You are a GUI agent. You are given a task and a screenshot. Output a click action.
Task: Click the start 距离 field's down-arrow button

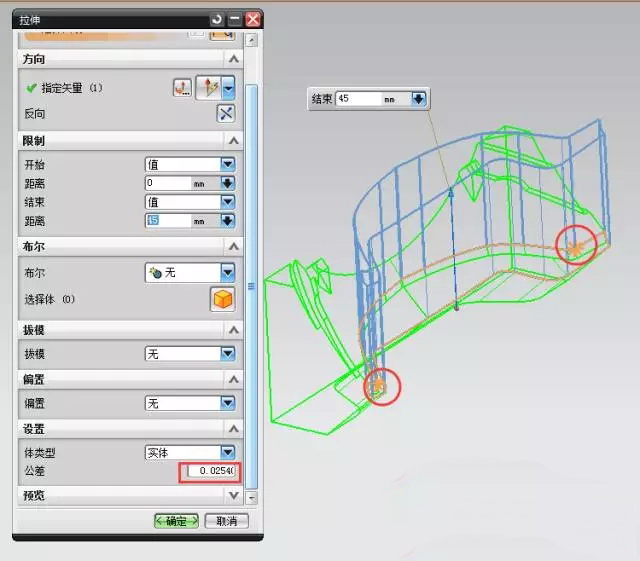(227, 183)
